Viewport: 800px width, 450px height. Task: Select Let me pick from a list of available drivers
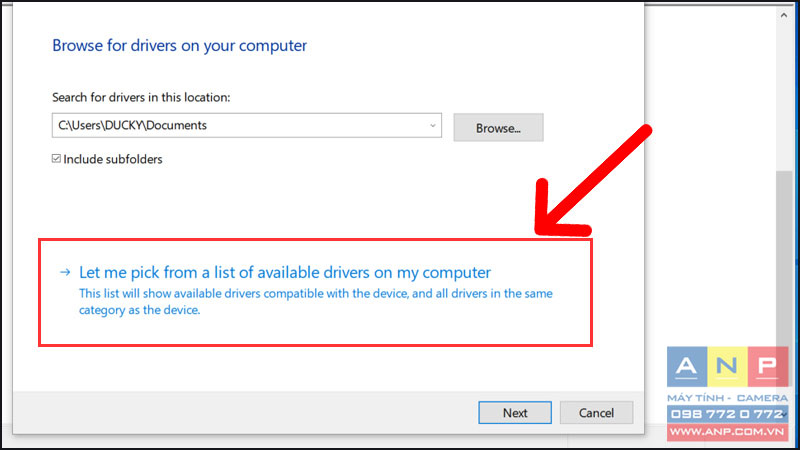click(285, 272)
